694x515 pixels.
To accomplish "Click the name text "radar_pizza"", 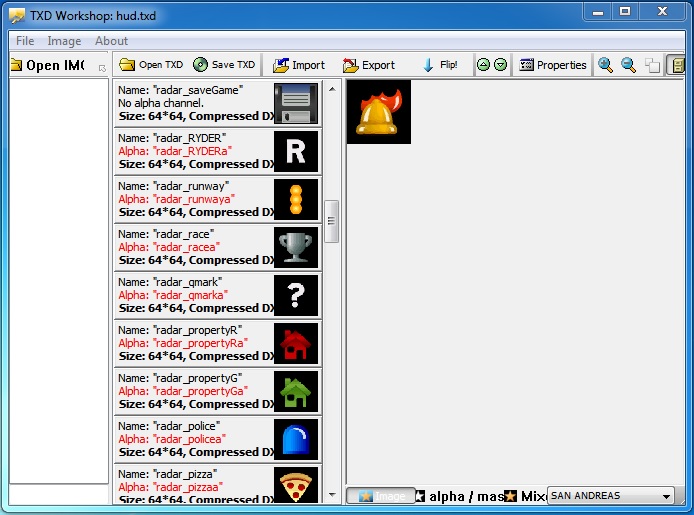I will coord(185,474).
